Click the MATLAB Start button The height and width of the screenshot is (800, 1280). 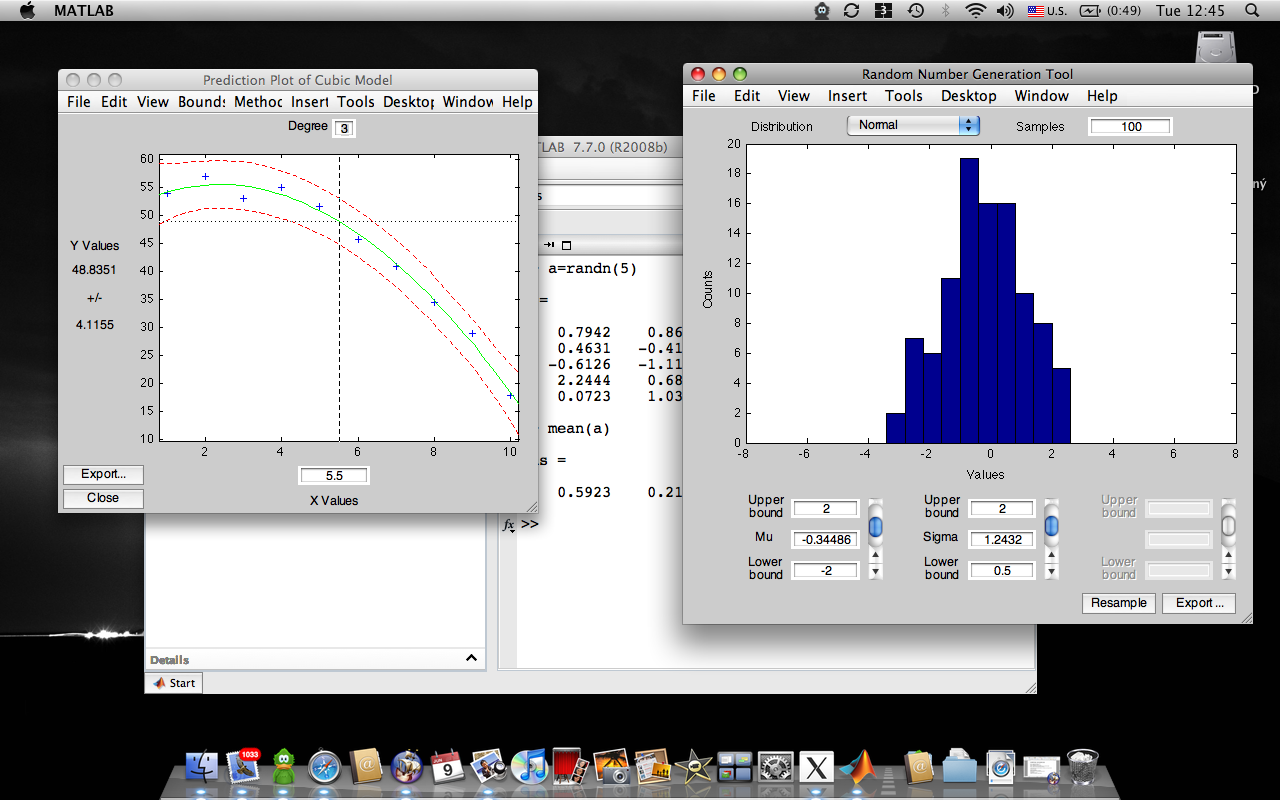pos(174,683)
